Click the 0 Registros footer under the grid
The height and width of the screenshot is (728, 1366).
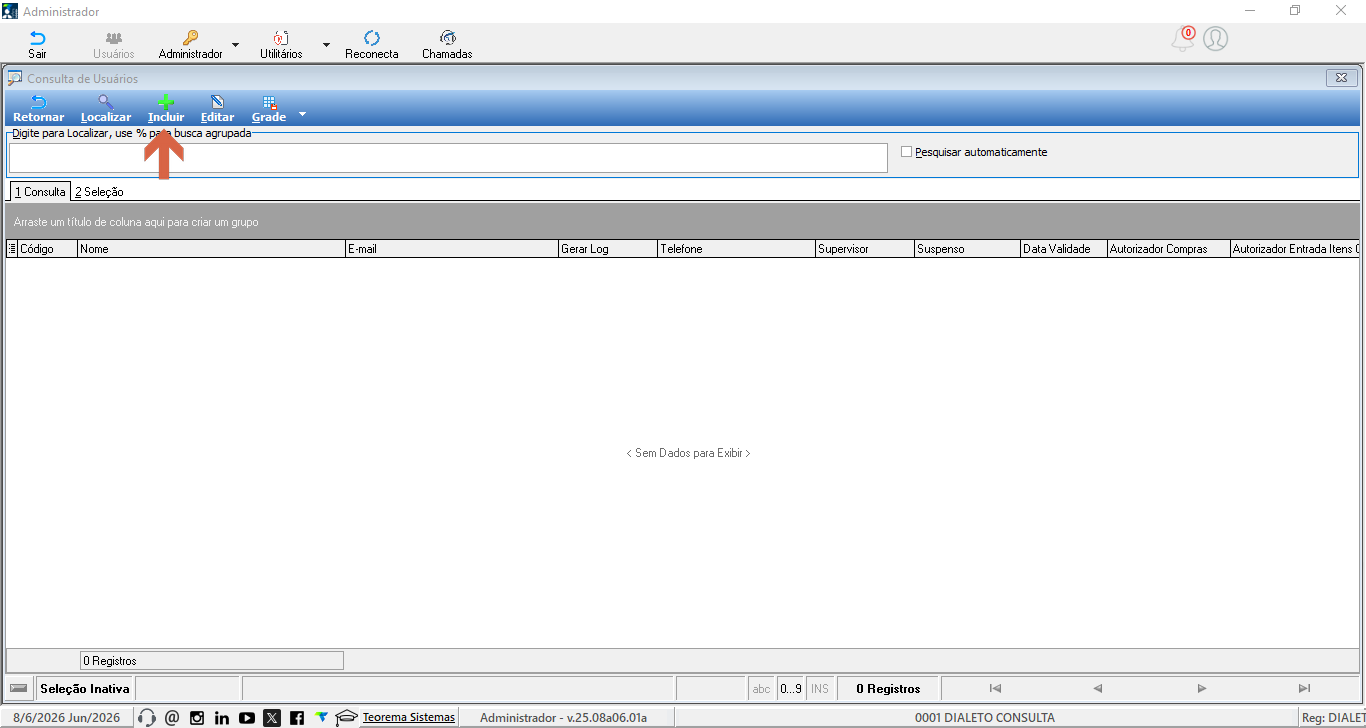click(x=211, y=660)
